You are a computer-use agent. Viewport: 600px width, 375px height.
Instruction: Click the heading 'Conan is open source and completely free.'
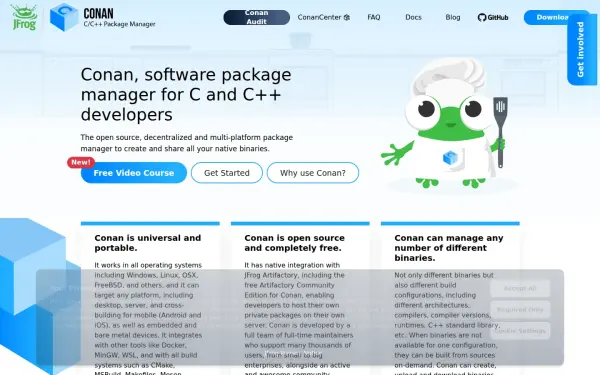click(294, 243)
